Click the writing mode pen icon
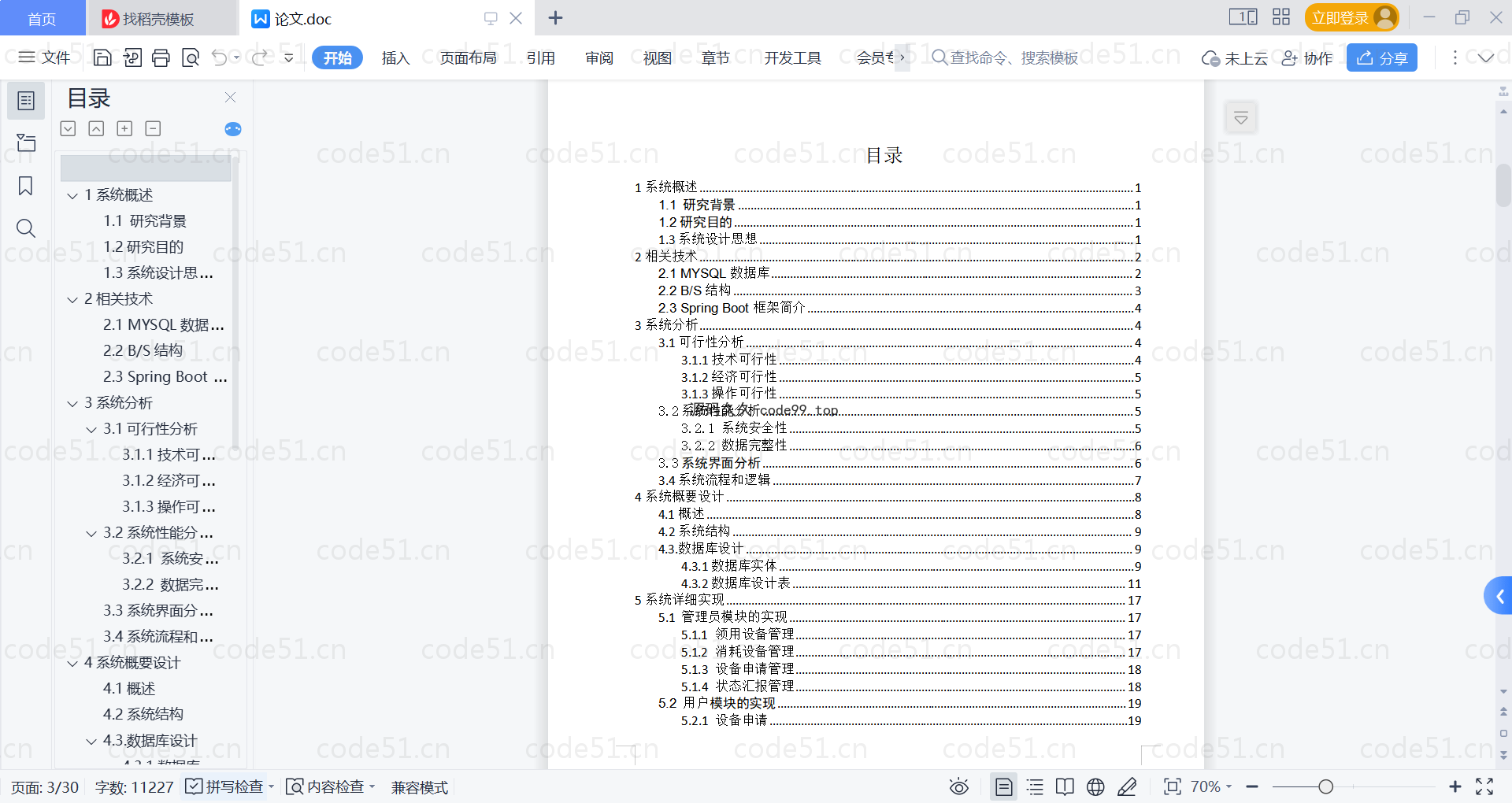Viewport: 1512px width, 803px height. pyautogui.click(x=1127, y=786)
